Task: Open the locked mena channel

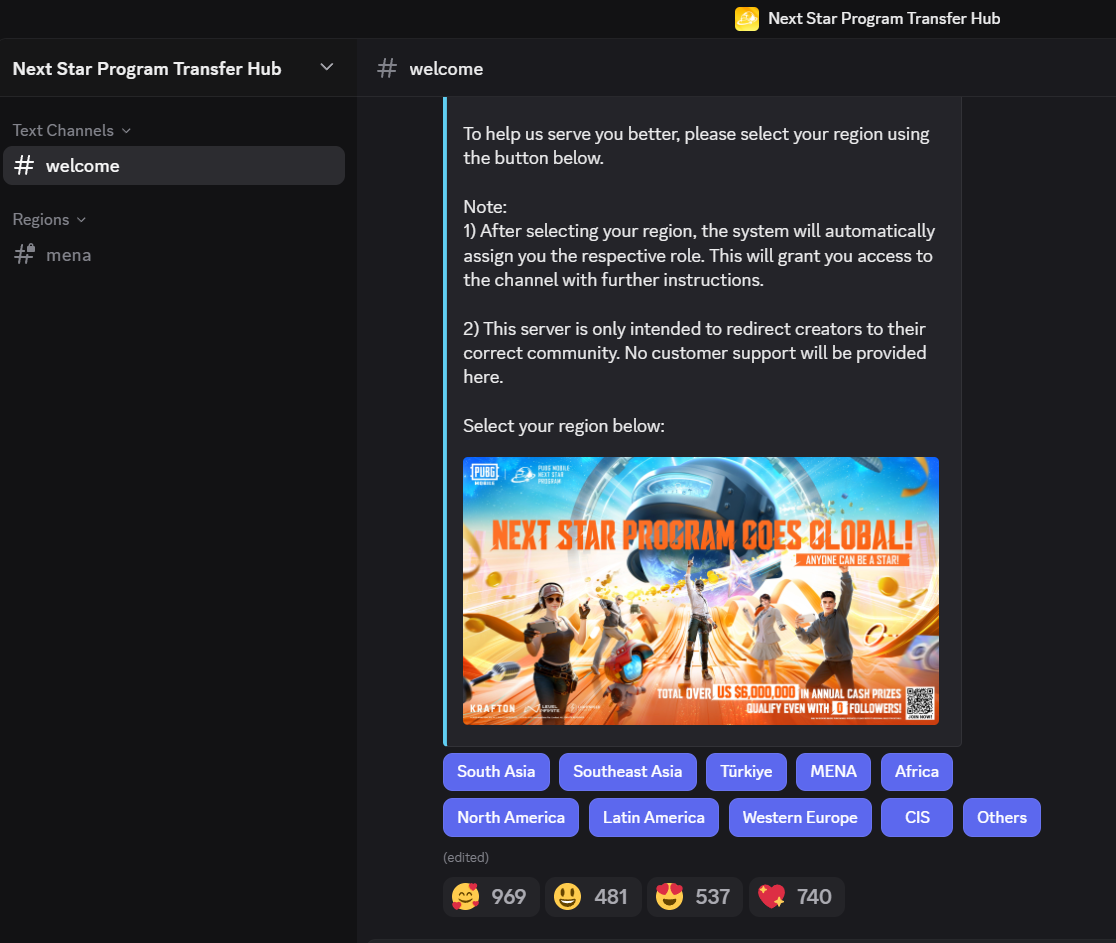Action: (x=174, y=255)
